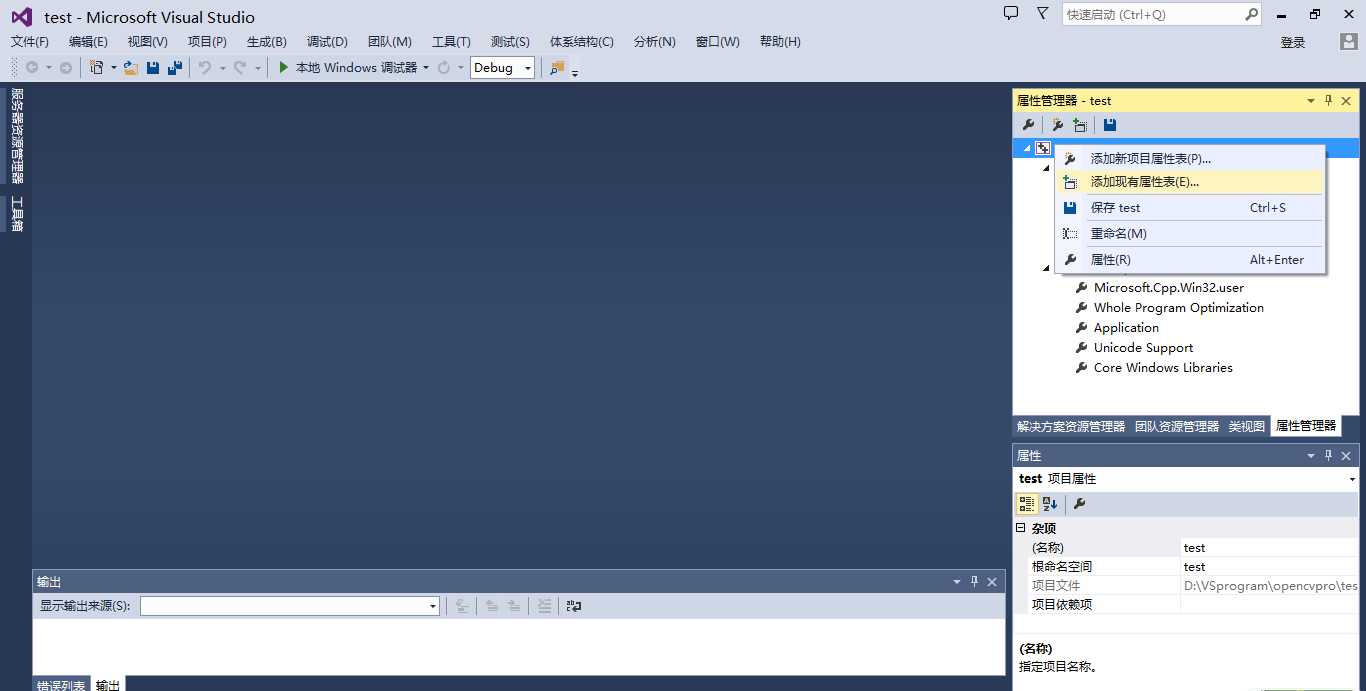Click the Navigate Backward toolbar icon

point(32,67)
